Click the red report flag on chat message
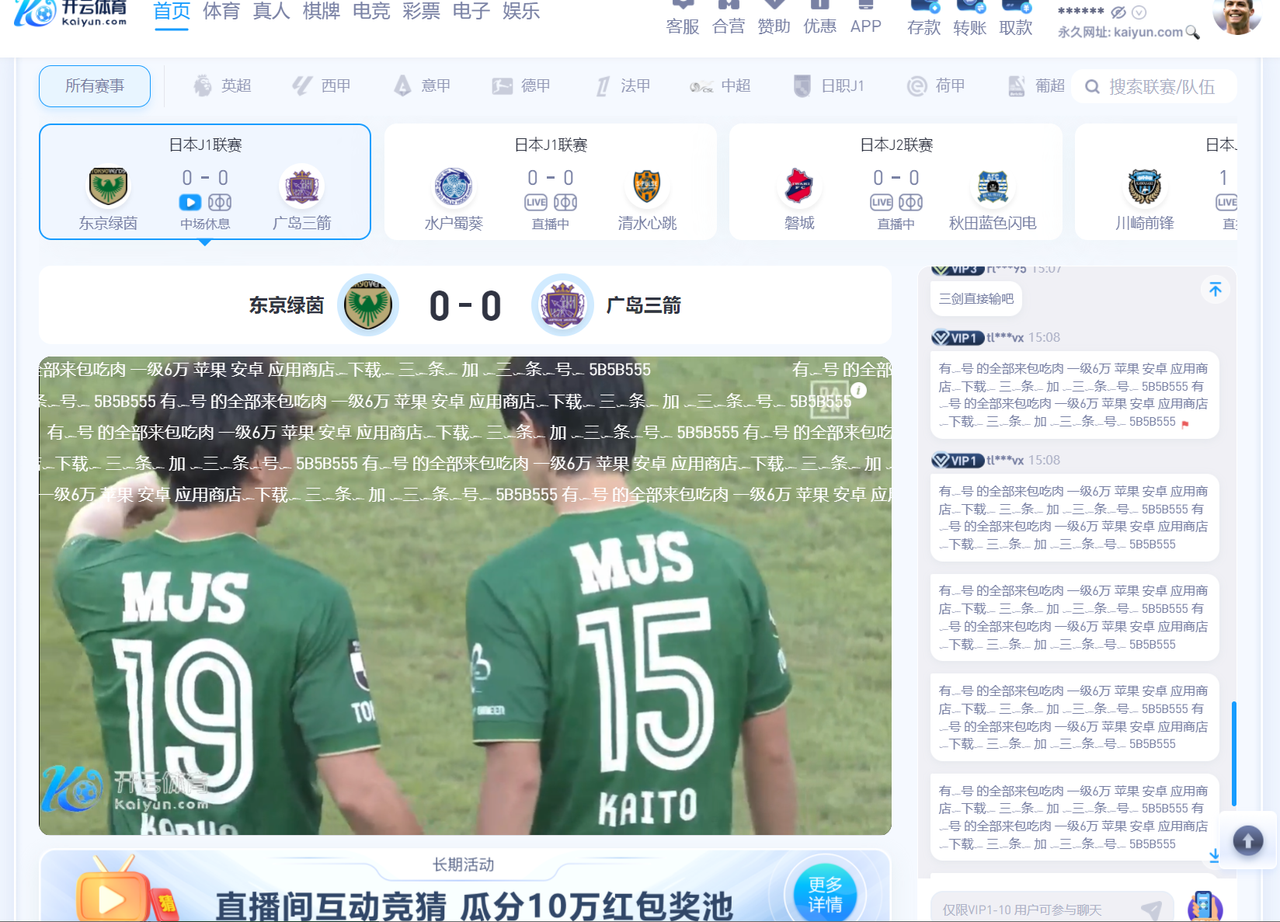Screen dimensions: 1280x922 click(1185, 424)
